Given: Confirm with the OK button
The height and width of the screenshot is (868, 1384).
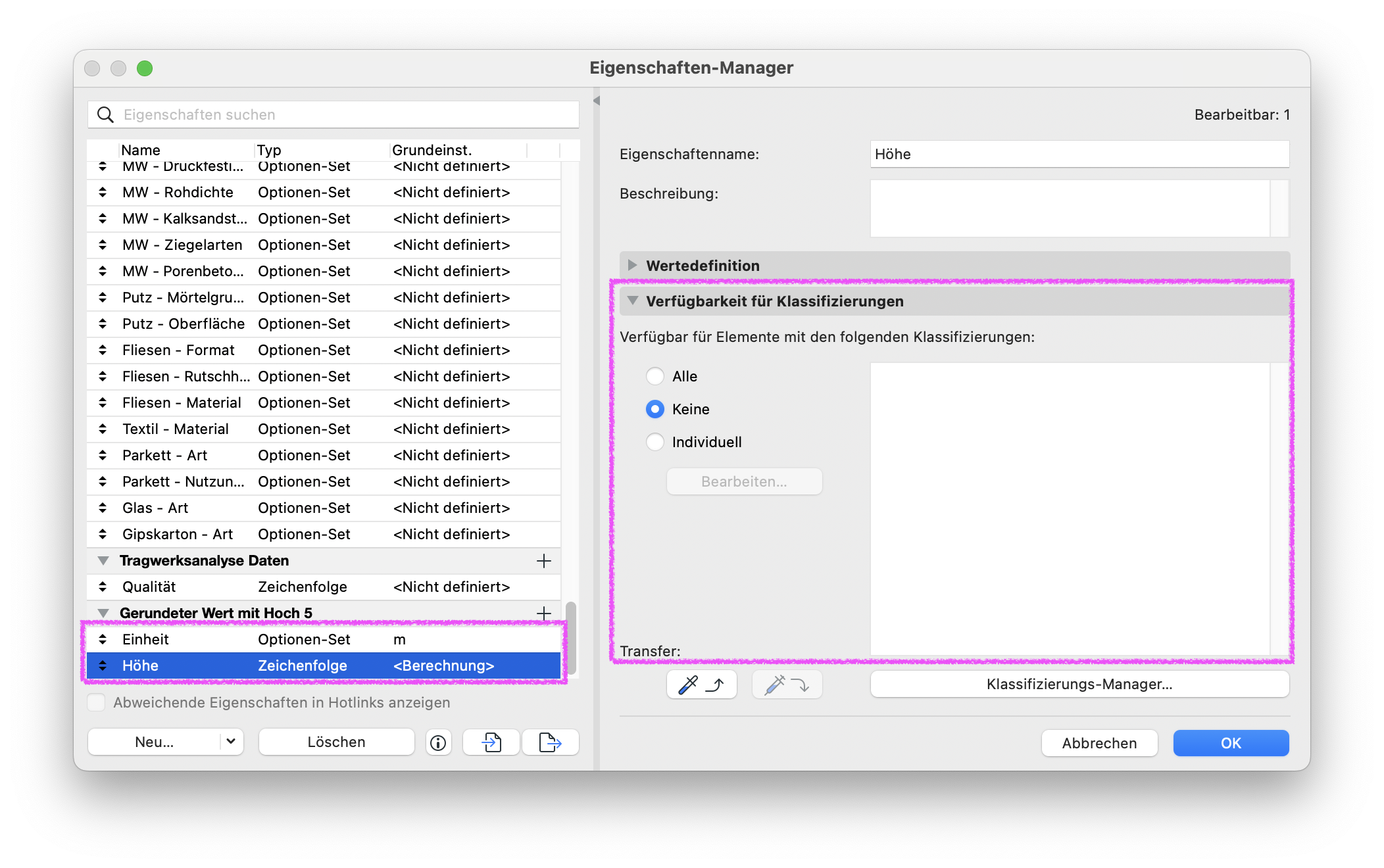Looking at the screenshot, I should (x=1231, y=743).
